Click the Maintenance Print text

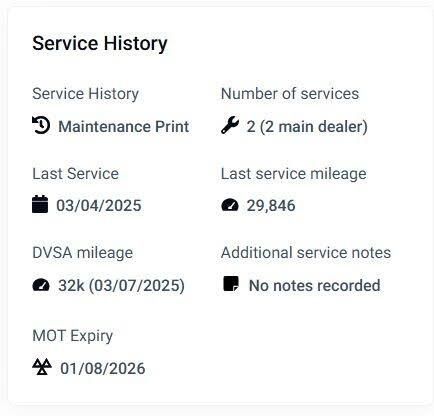pyautogui.click(x=124, y=127)
